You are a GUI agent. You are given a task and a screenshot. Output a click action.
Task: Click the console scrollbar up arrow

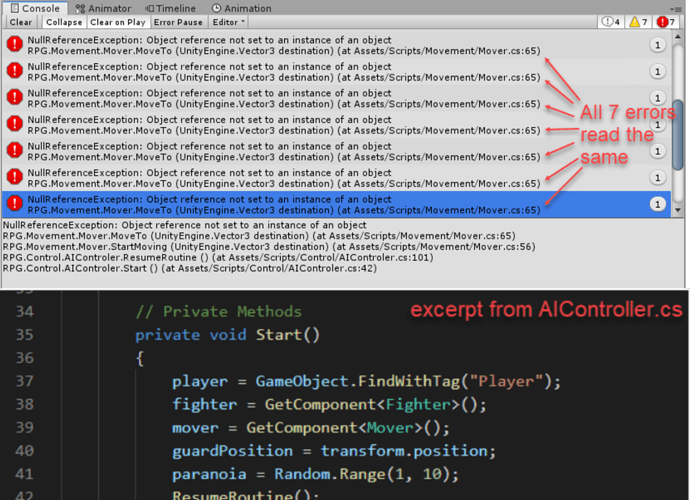coord(678,37)
